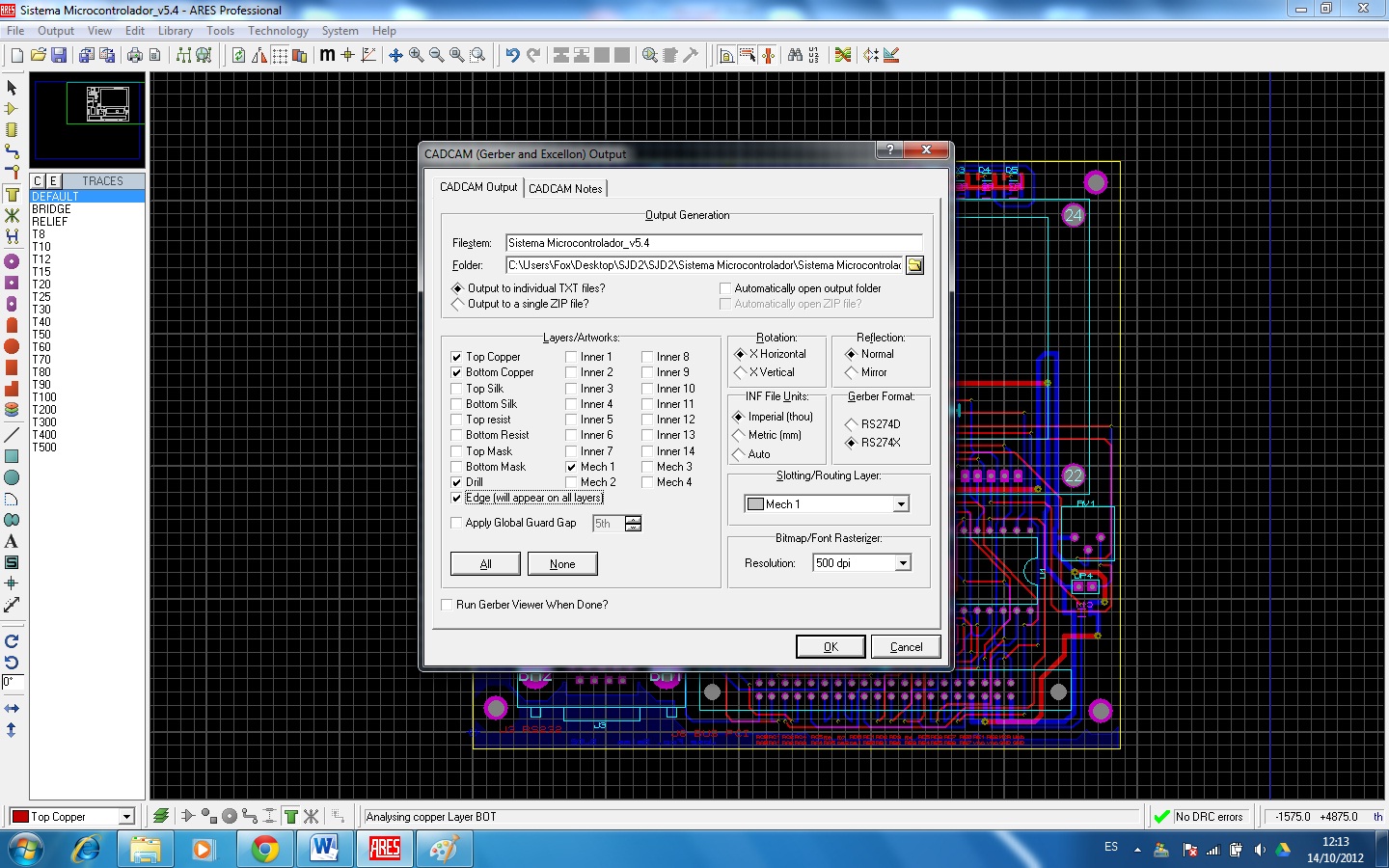Image resolution: width=1389 pixels, height=868 pixels.
Task: Select the 2D text tool (letter A)
Action: [12, 541]
